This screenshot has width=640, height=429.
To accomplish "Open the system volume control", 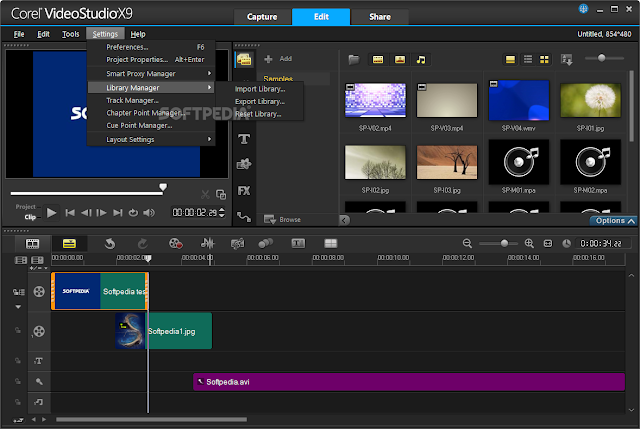I will tap(149, 213).
